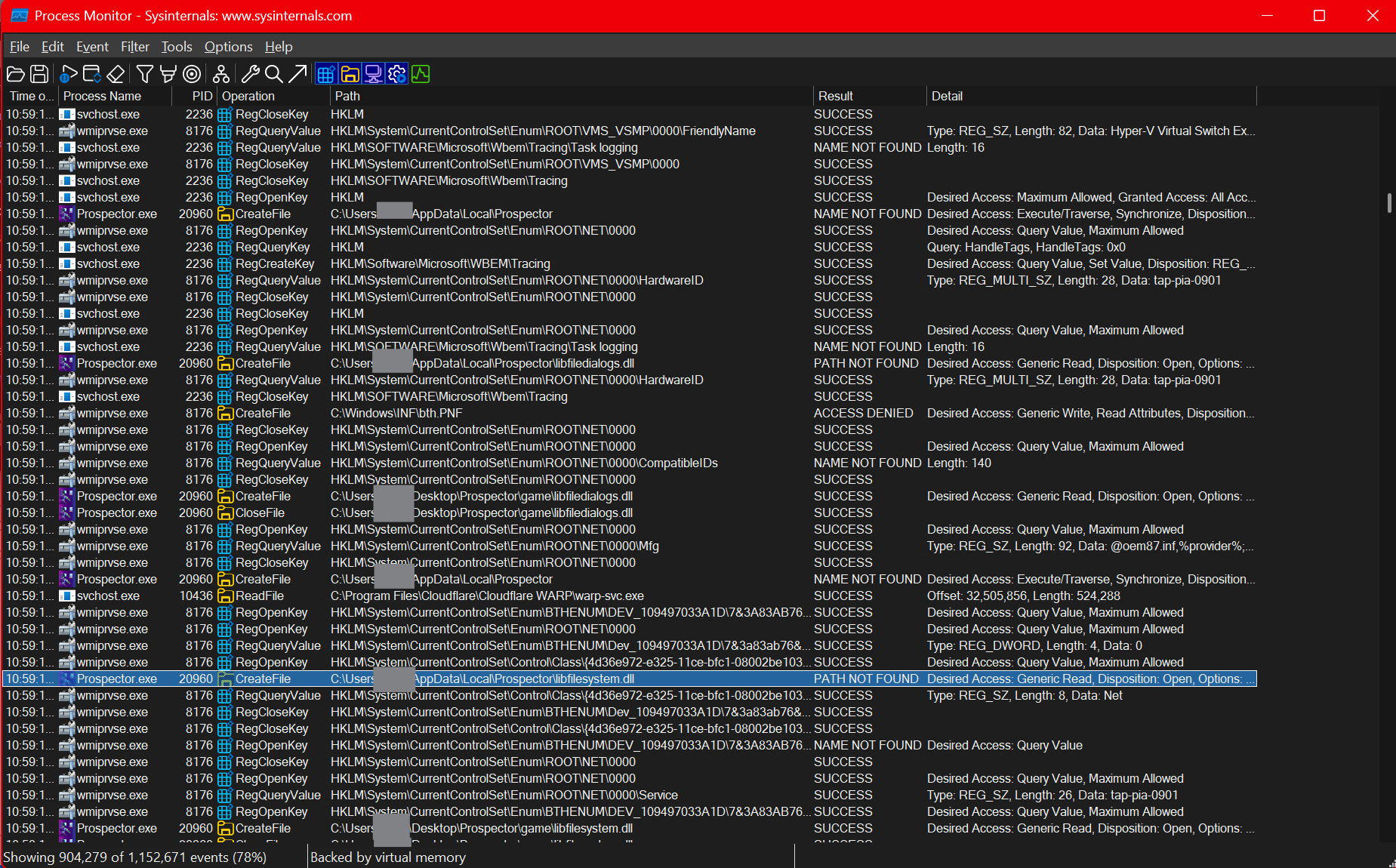Maximize the Process Monitor window

(x=1319, y=16)
